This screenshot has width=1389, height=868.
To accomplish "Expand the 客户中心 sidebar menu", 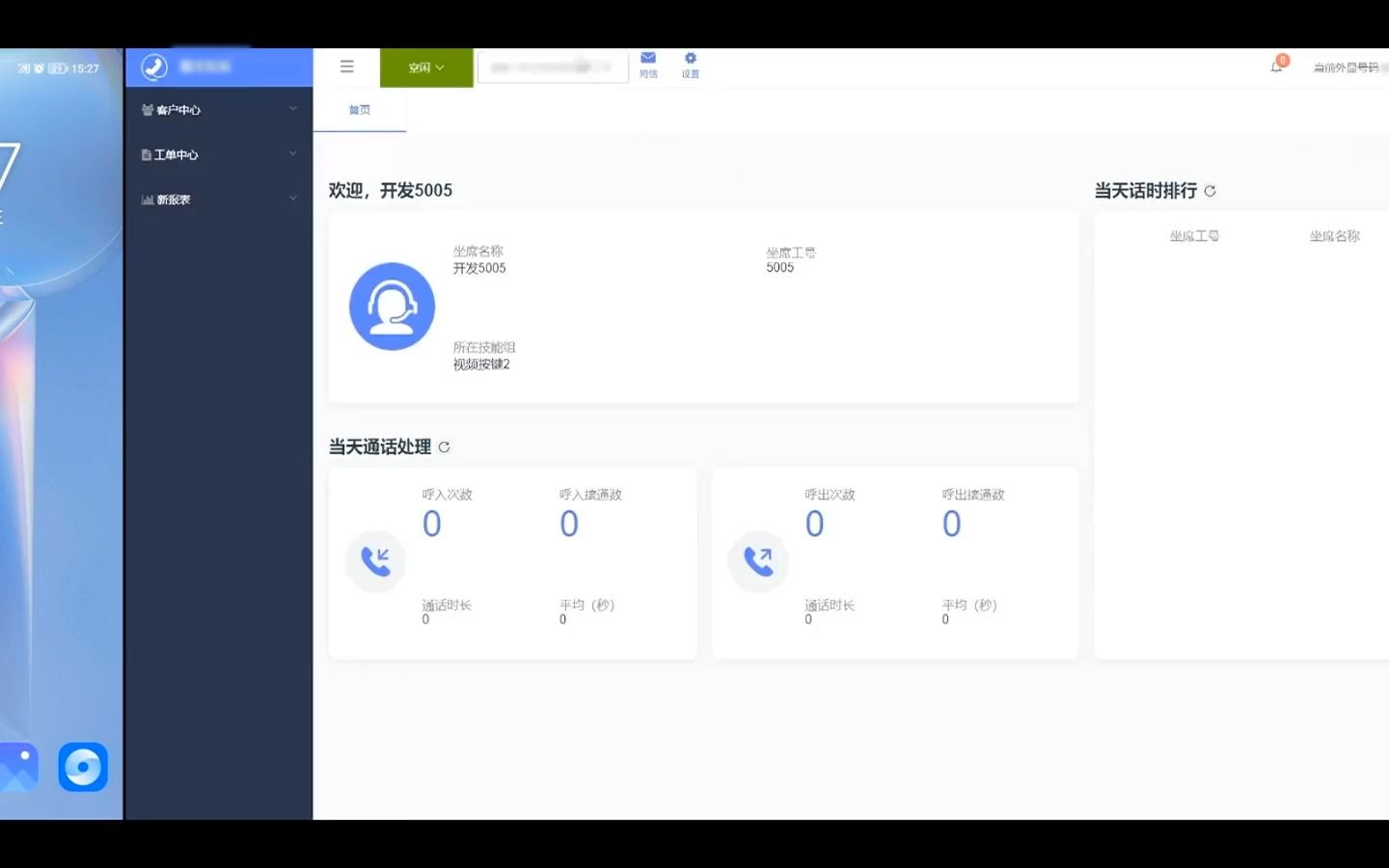I will 219,110.
